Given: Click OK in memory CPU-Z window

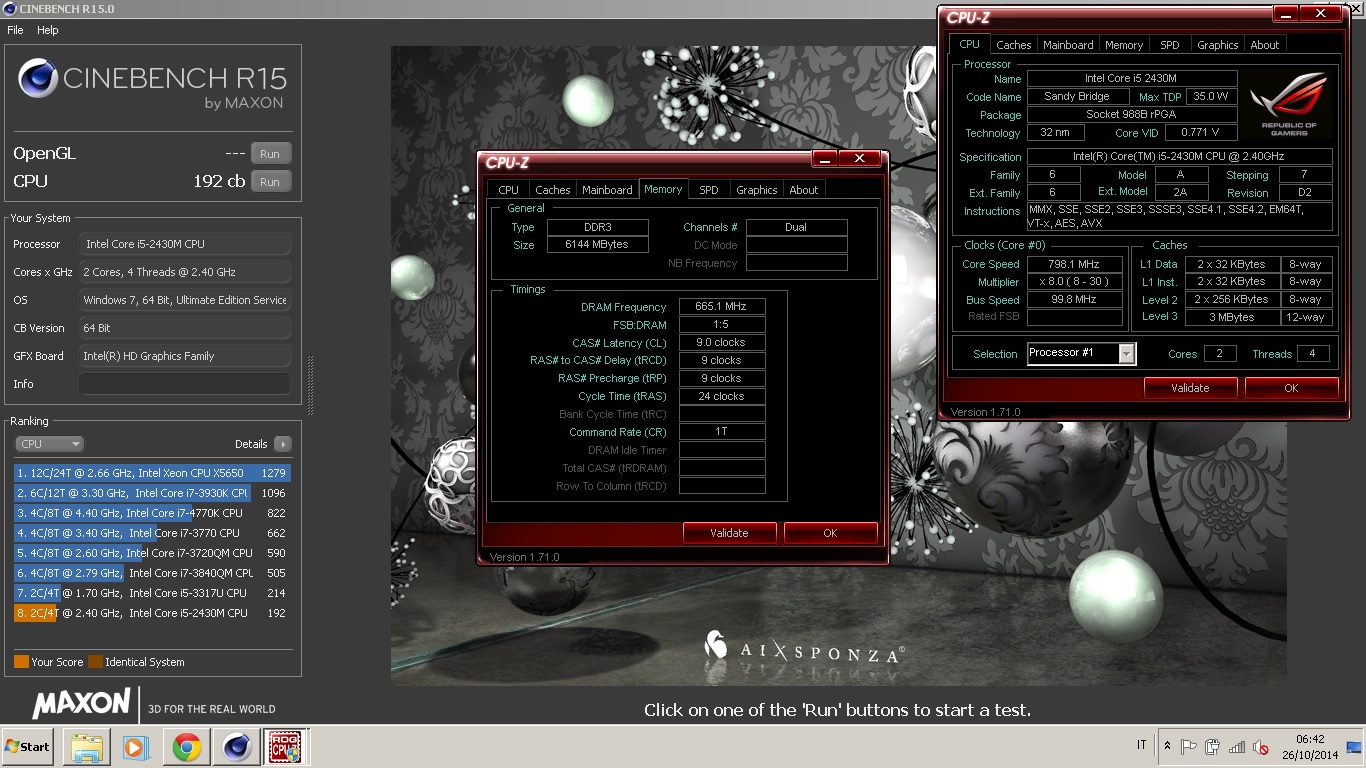Looking at the screenshot, I should coord(830,533).
